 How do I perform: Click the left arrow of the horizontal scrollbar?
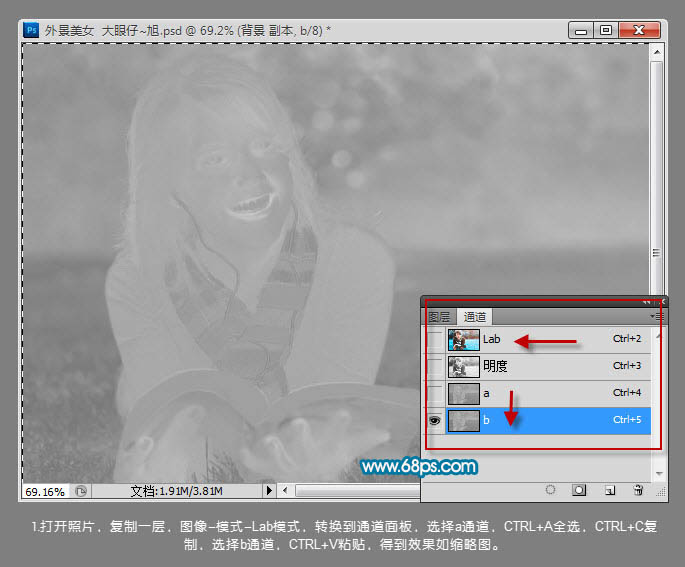coord(285,491)
